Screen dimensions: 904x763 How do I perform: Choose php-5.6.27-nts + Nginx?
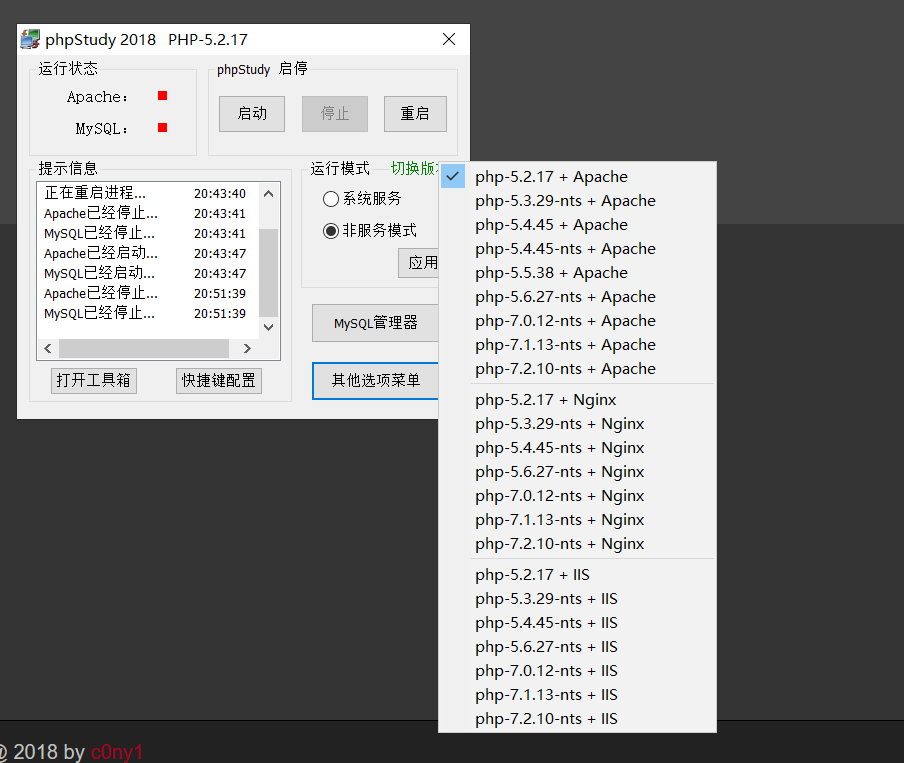577,472
